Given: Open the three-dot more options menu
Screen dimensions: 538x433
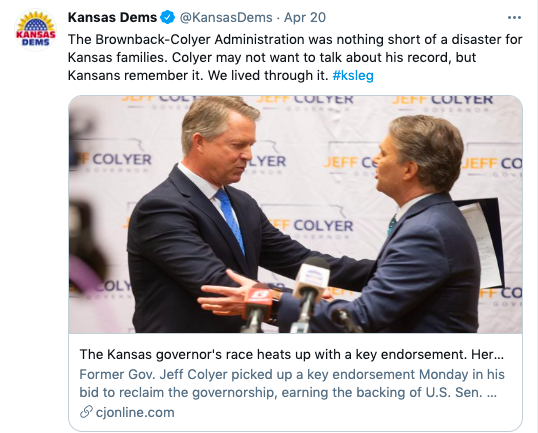Looking at the screenshot, I should tap(514, 17).
